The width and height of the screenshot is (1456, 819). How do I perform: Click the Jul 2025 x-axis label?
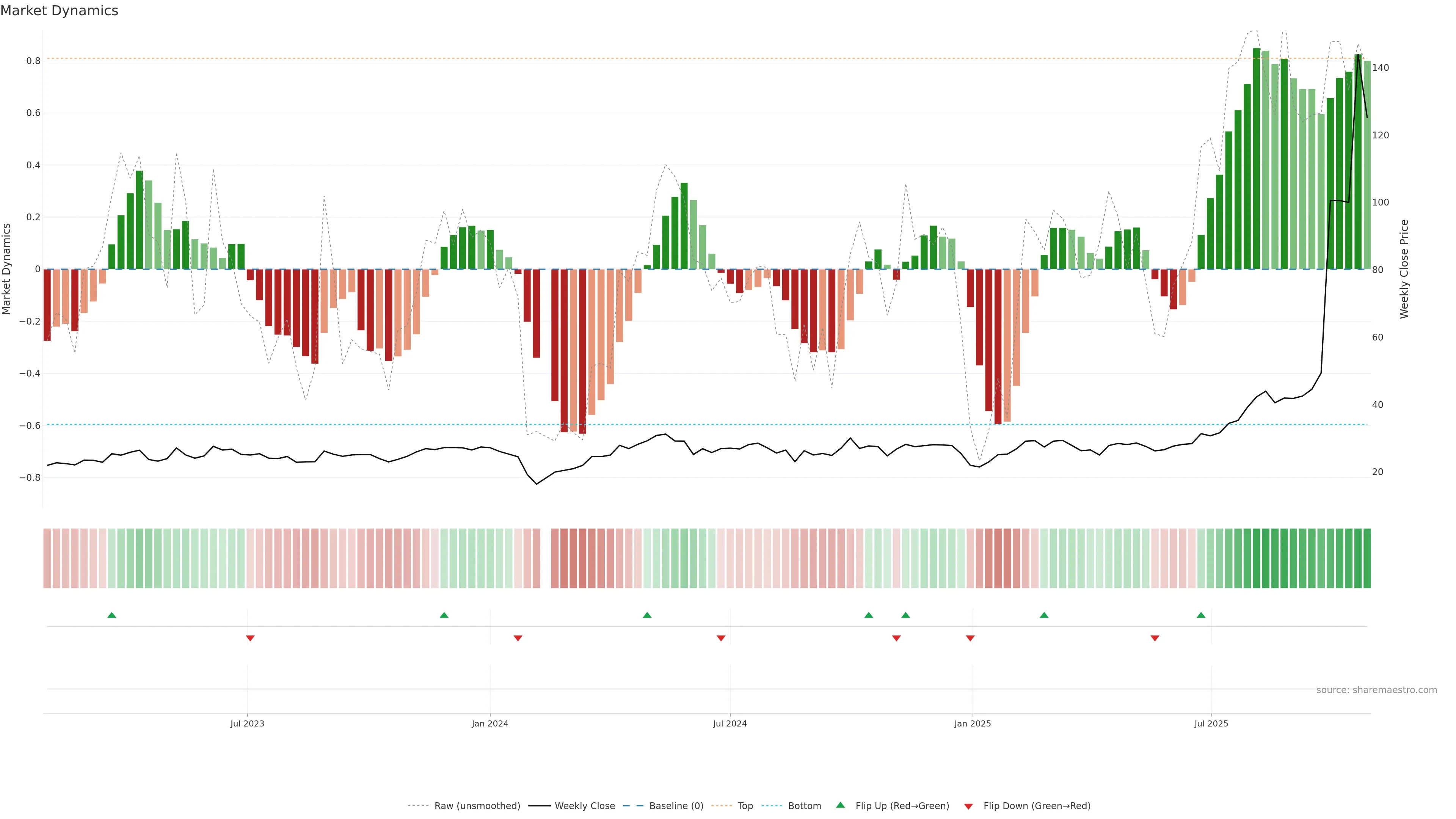(1211, 723)
